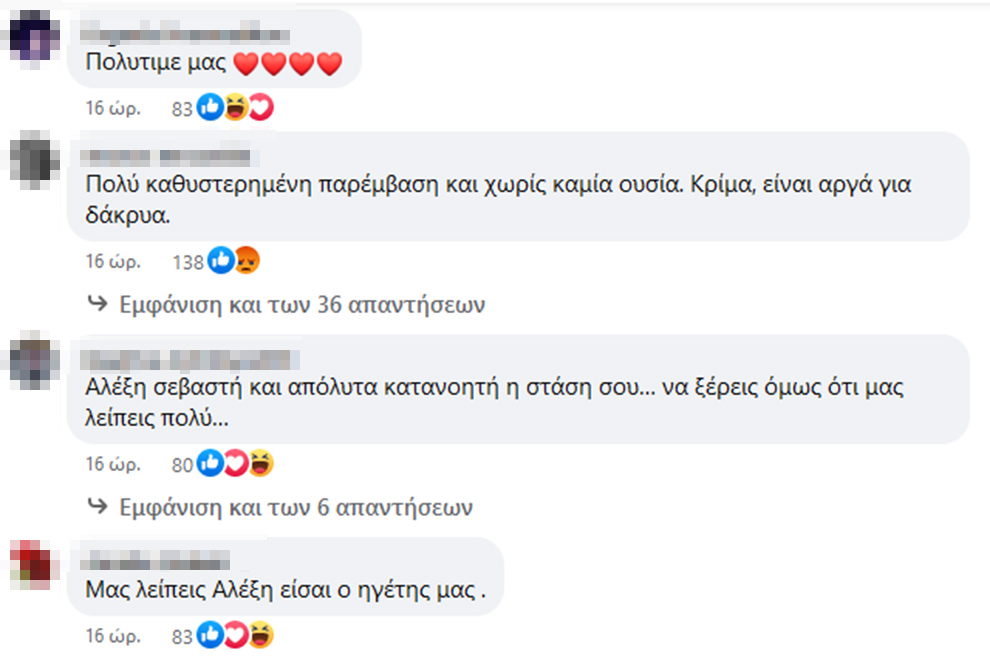This screenshot has width=990, height=664.
Task: Click the angry reaction on the "Πολύ καθυστερημένη" comment
Action: (246, 262)
